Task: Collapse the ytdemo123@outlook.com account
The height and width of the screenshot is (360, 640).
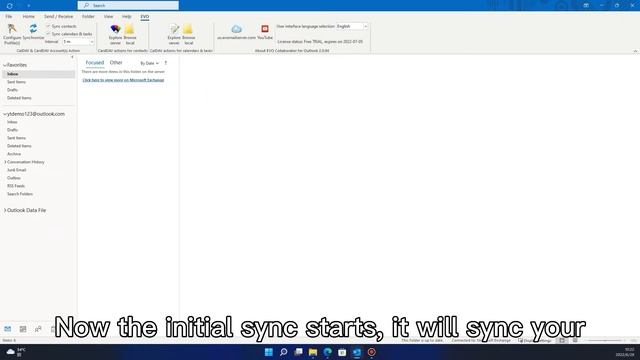Action: (5, 114)
